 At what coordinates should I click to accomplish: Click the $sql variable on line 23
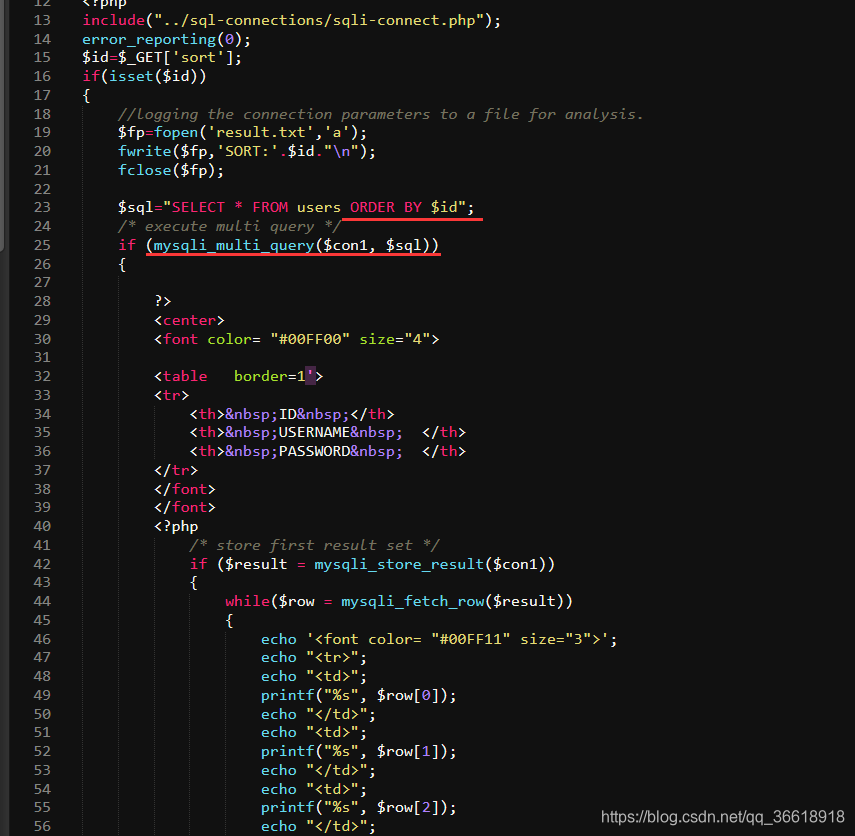[136, 208]
